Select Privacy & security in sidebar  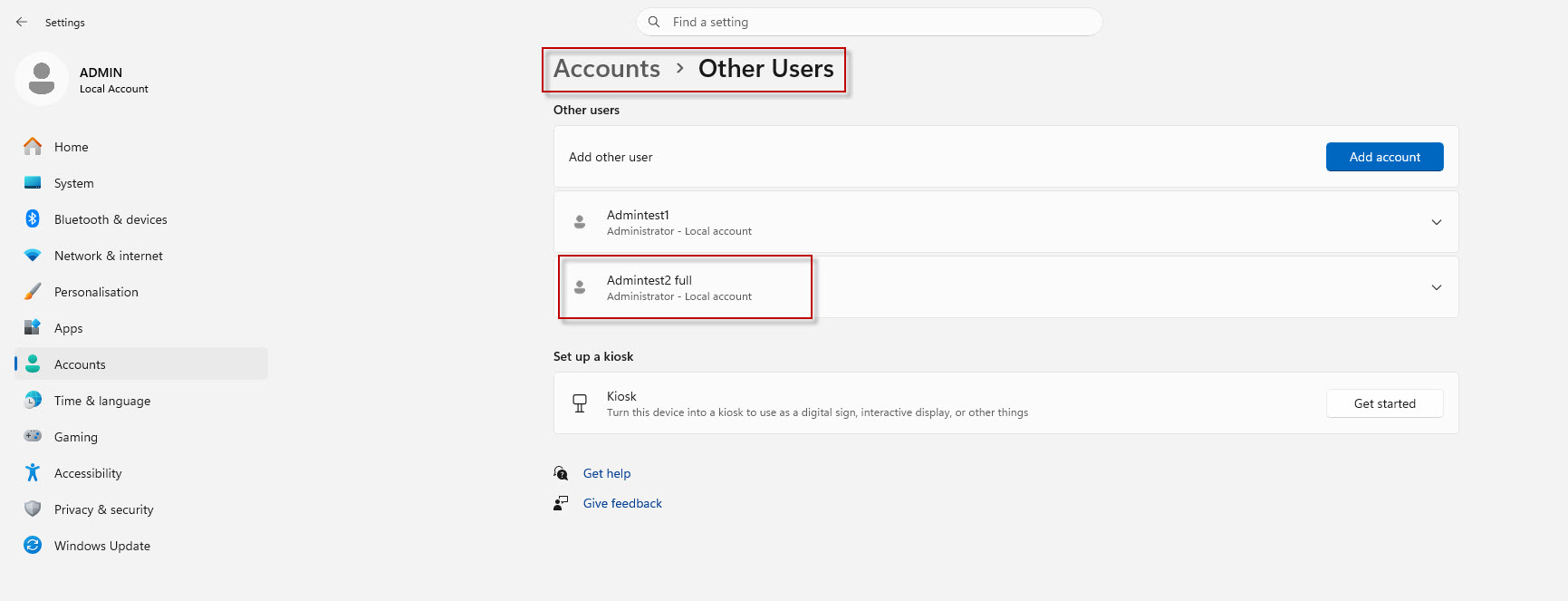coord(141,509)
